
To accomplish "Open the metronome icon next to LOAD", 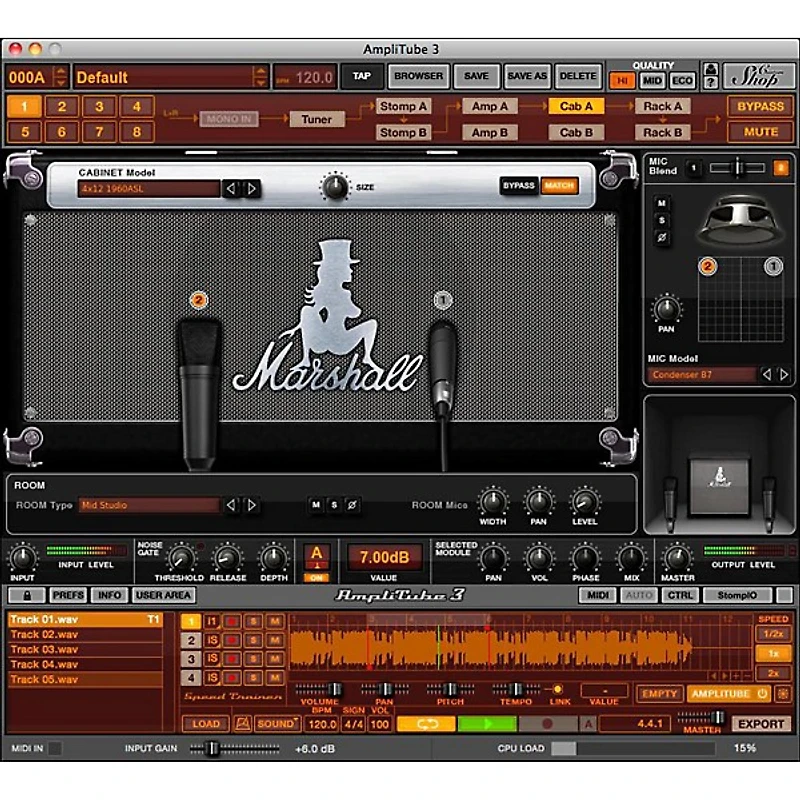I will 242,723.
